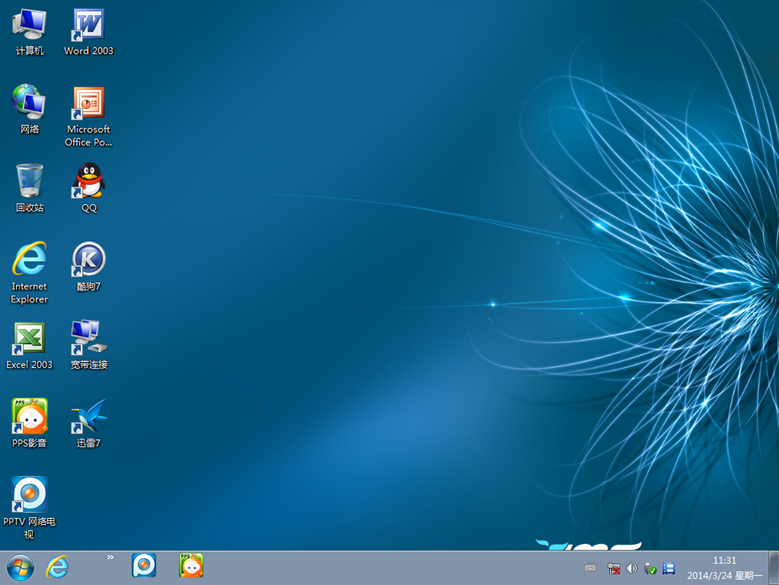Image resolution: width=779 pixels, height=585 pixels.
Task: Expand the taskbar toolbar chevron »
Action: 110,557
